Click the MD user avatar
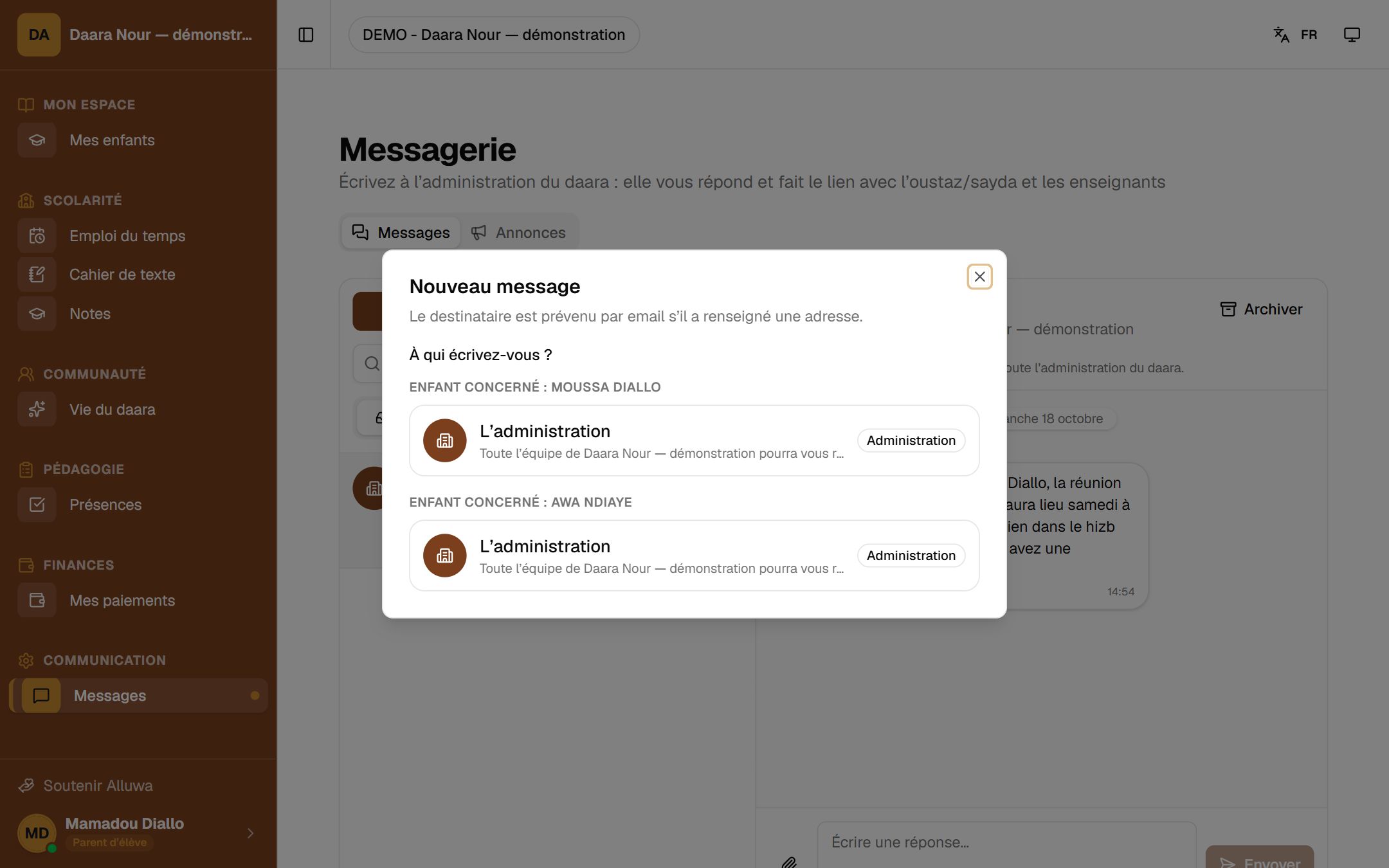The height and width of the screenshot is (868, 1389). pos(37,833)
